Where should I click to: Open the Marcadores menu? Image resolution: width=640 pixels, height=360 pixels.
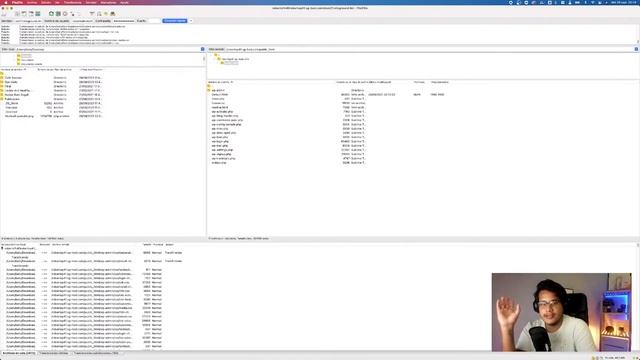[x=108, y=2]
